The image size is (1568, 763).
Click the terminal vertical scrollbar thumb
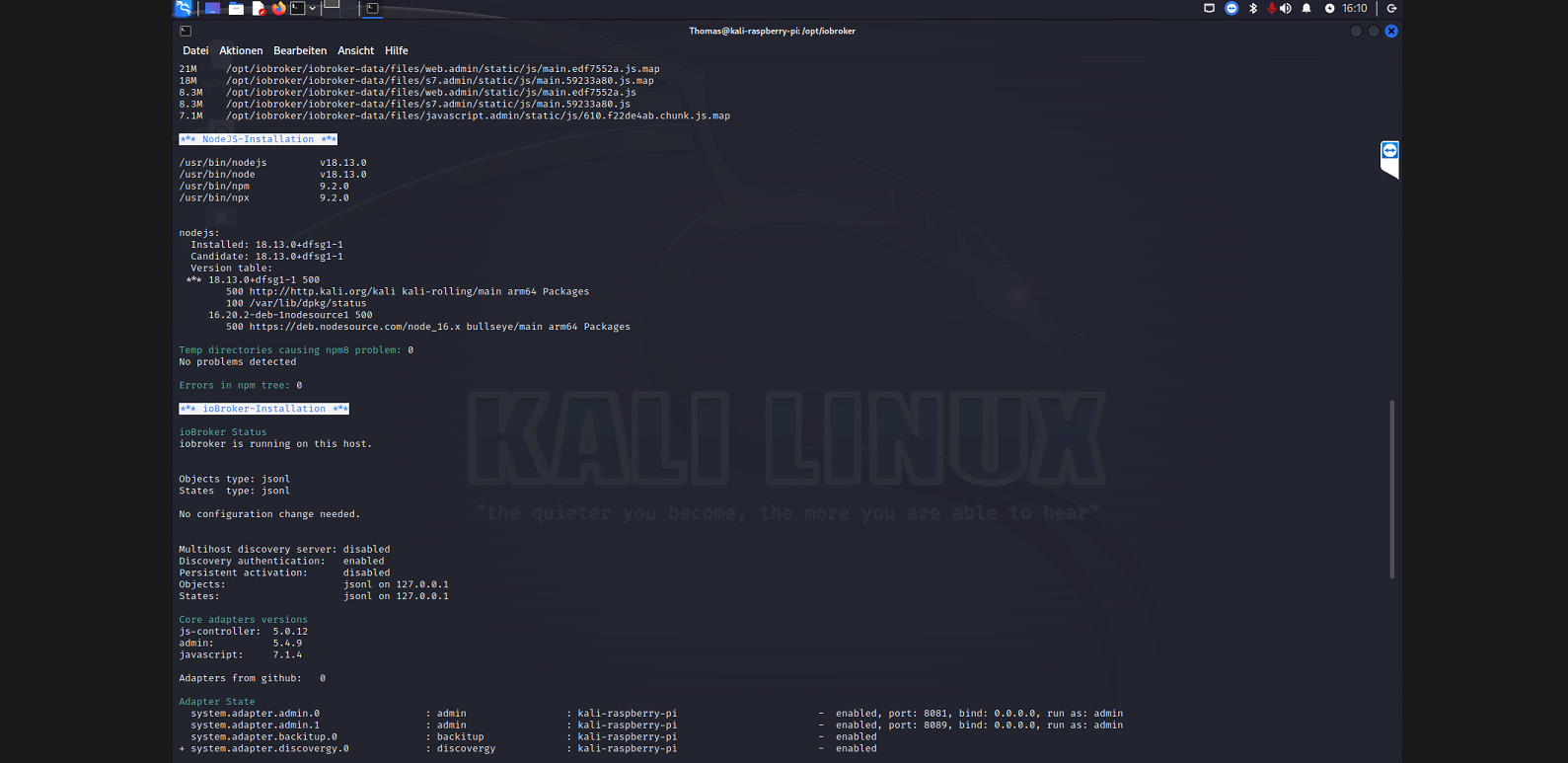[1392, 489]
